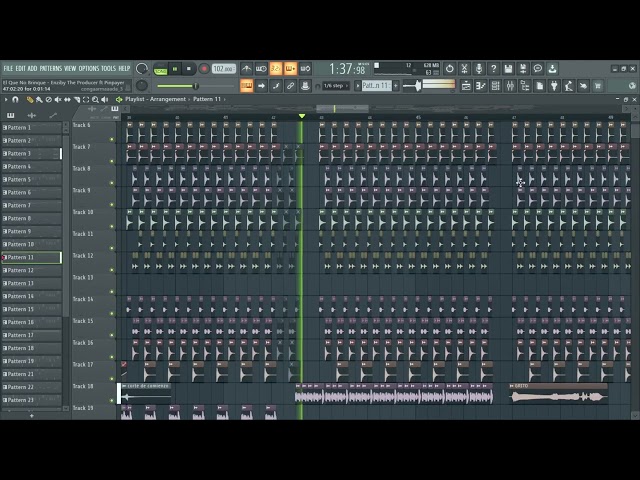The width and height of the screenshot is (640, 480).
Task: Mute Track 16 using its green dot
Action: click(112, 357)
